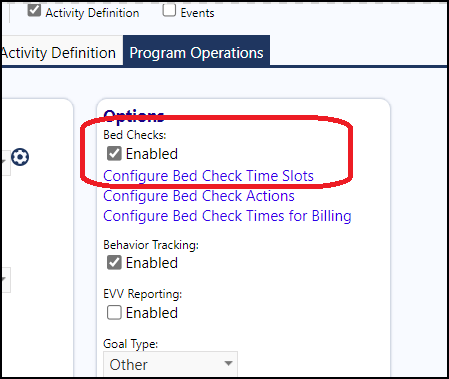Open the Goal Type dropdown showing Other
The height and width of the screenshot is (379, 449).
coord(170,364)
